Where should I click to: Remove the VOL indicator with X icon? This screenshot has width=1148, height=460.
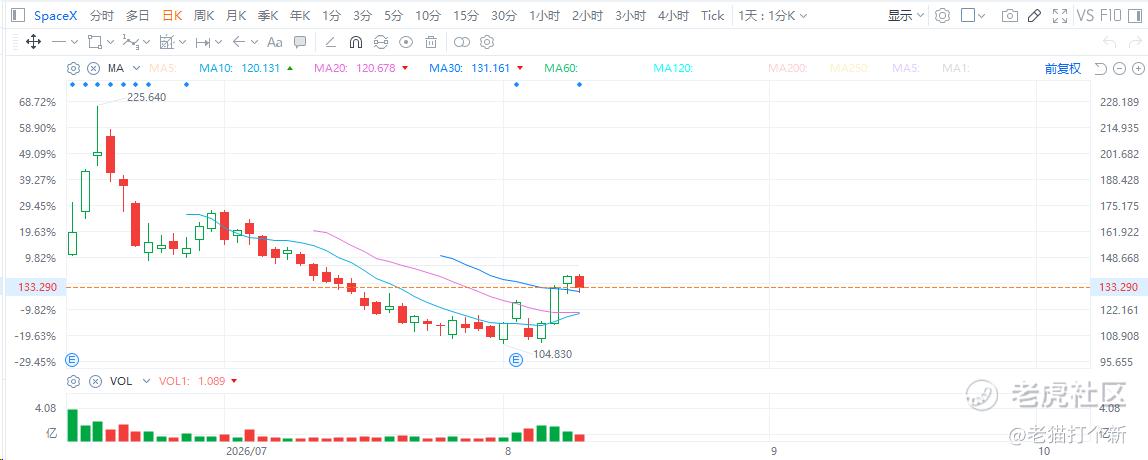click(x=94, y=382)
